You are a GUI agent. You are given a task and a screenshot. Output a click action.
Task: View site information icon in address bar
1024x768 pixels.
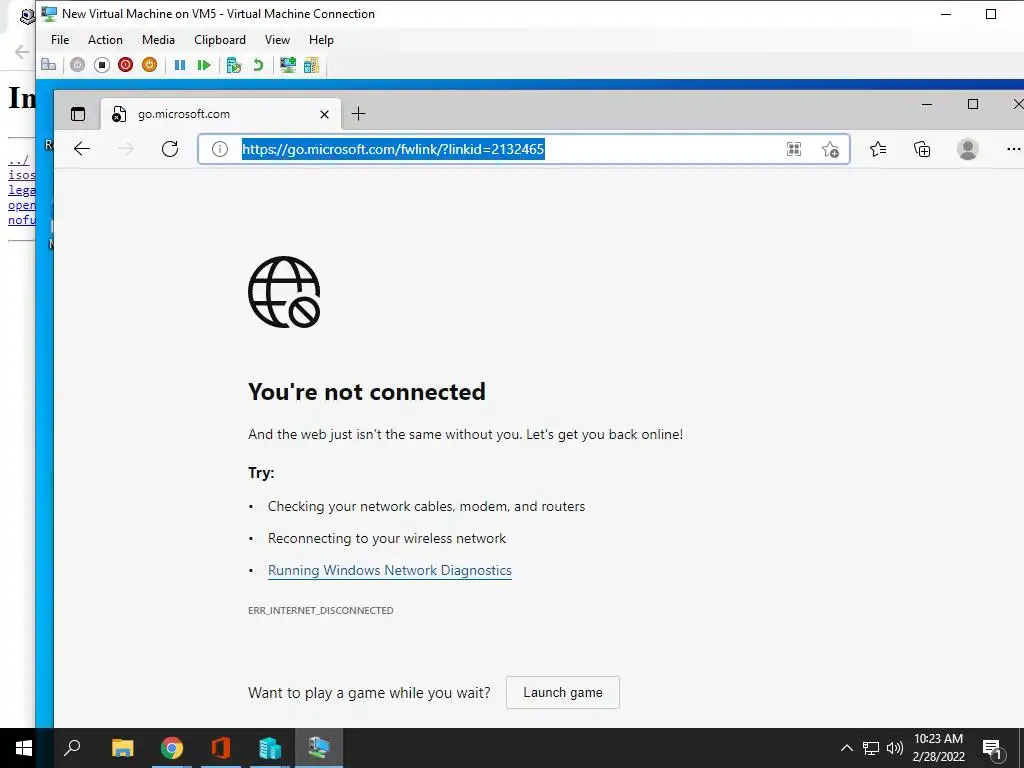point(220,149)
